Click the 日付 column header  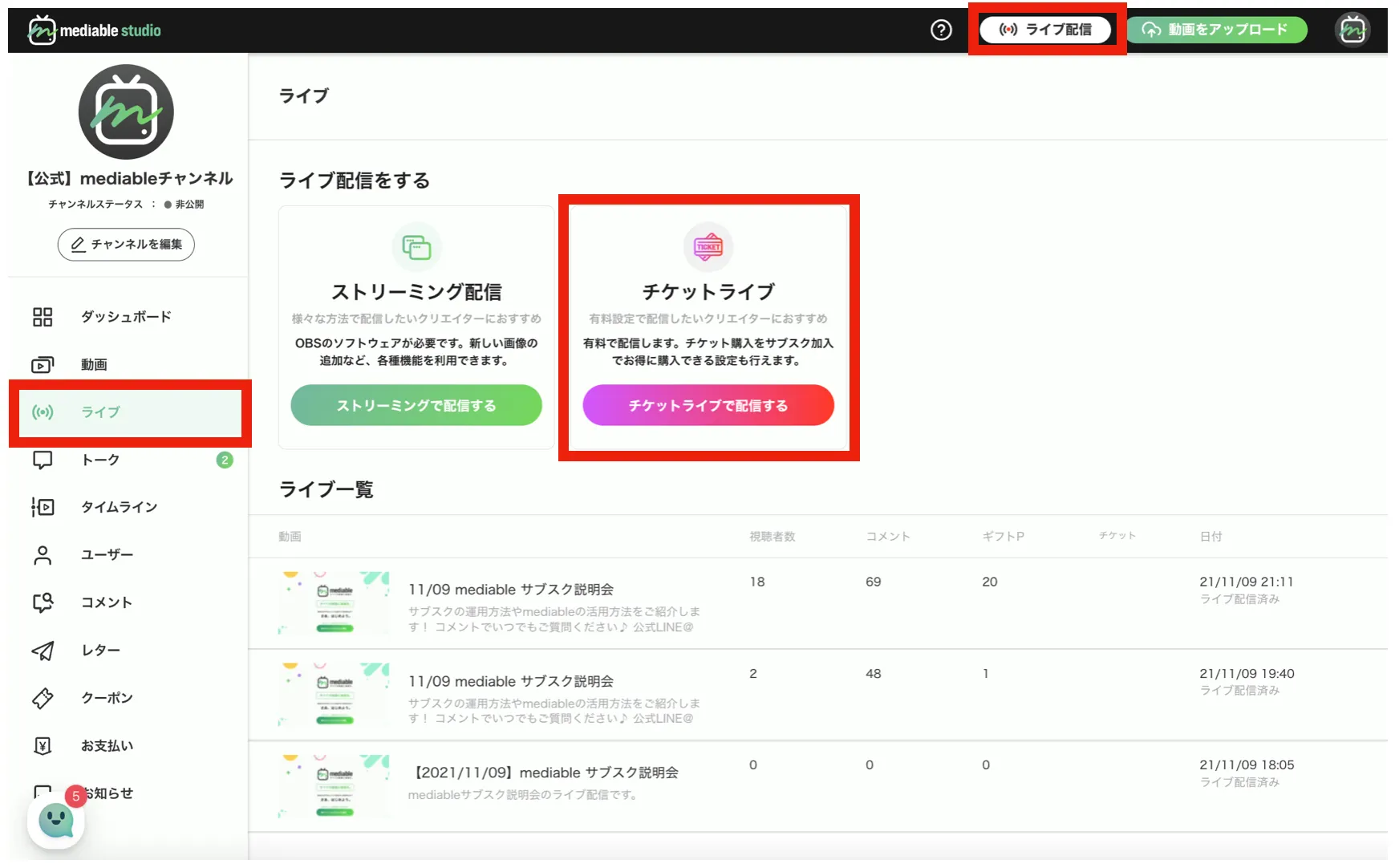pos(1211,537)
